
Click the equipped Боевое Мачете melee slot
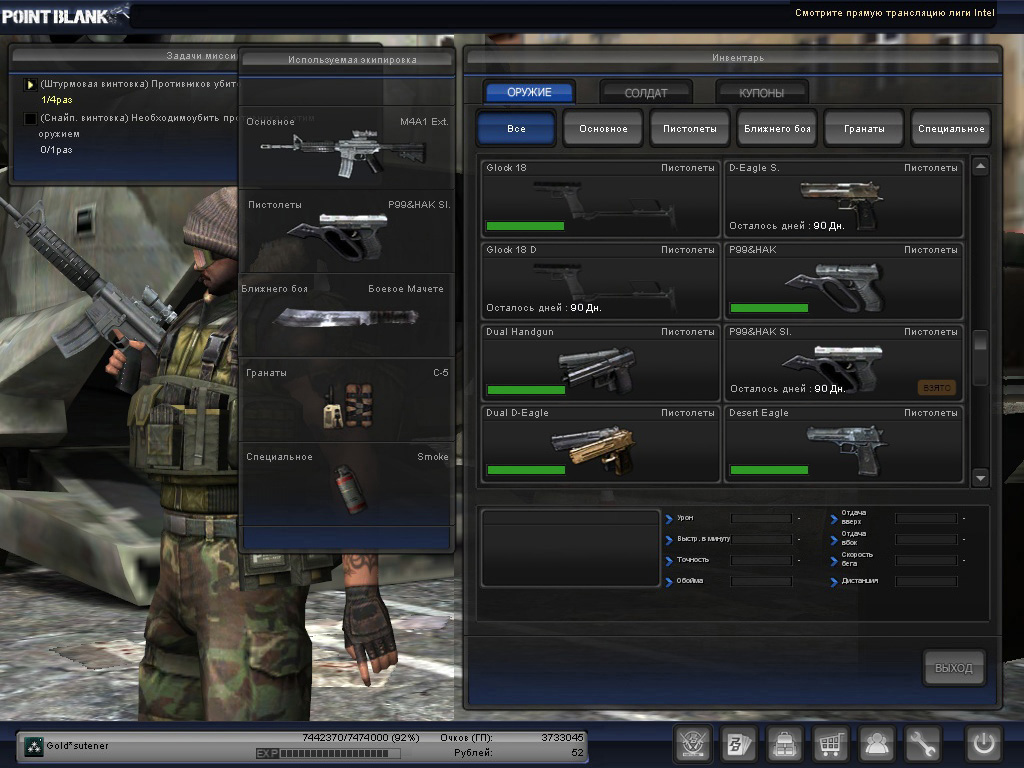[347, 315]
